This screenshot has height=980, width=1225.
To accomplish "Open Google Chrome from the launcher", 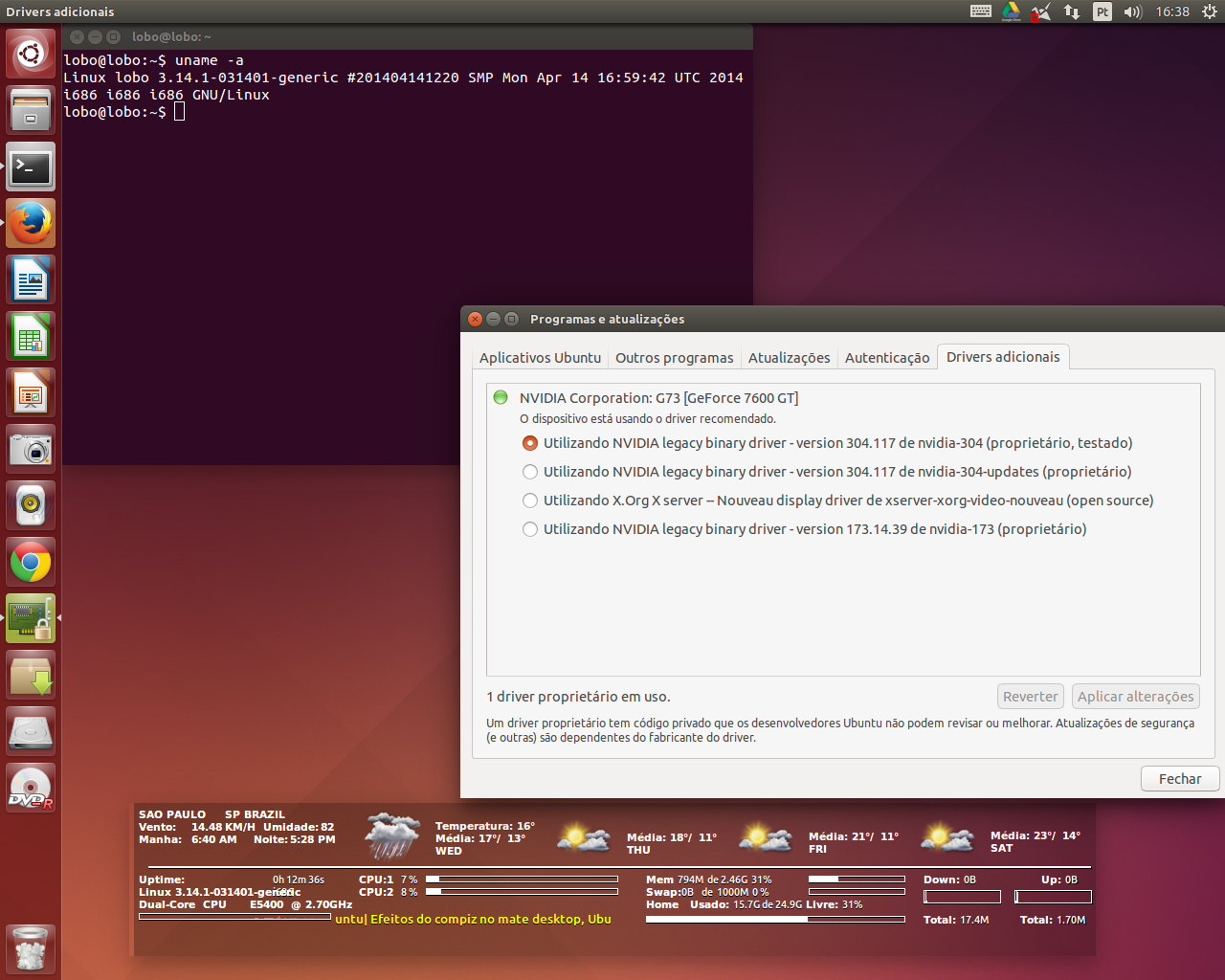I will click(31, 562).
